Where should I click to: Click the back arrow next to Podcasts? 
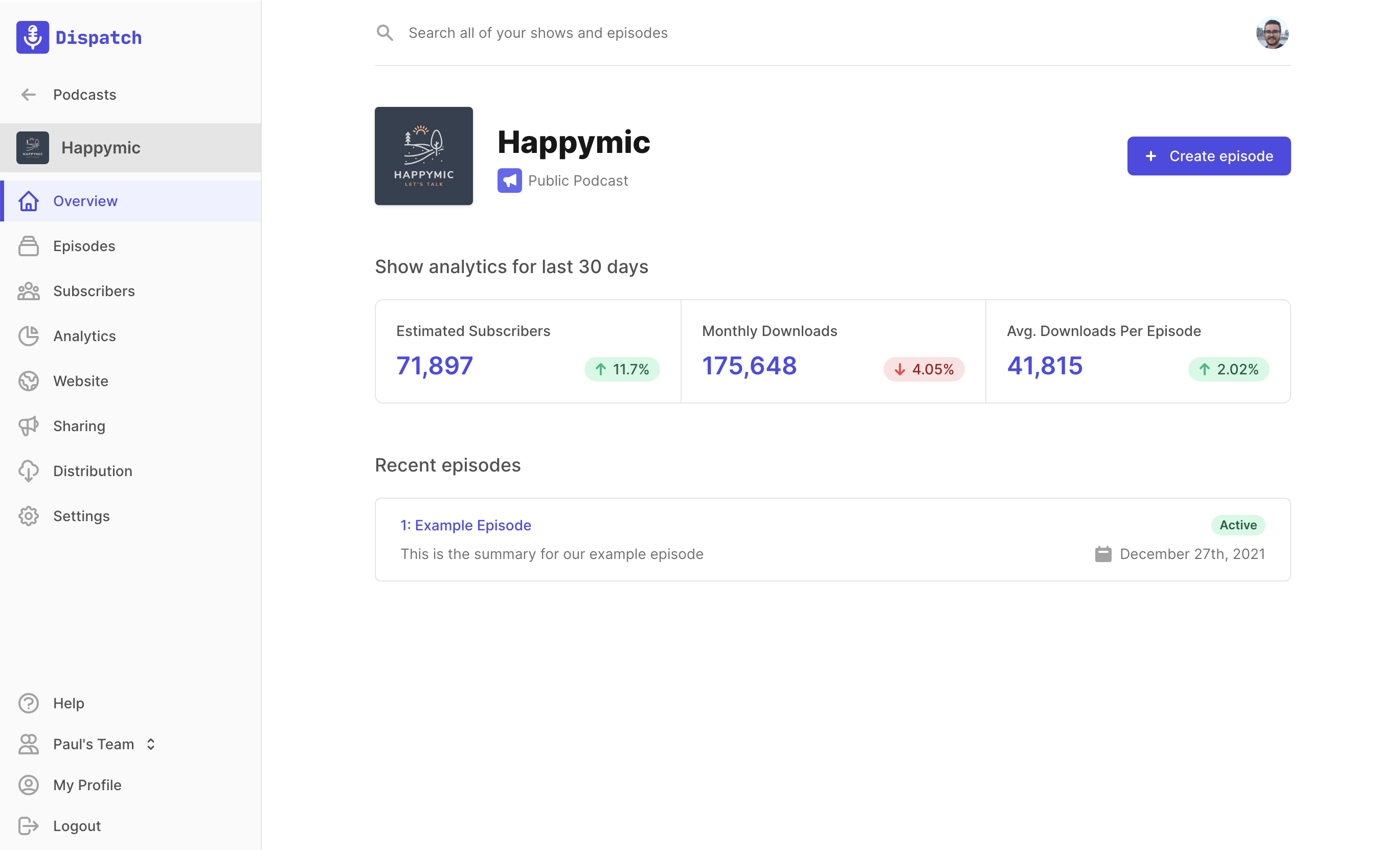(x=29, y=94)
